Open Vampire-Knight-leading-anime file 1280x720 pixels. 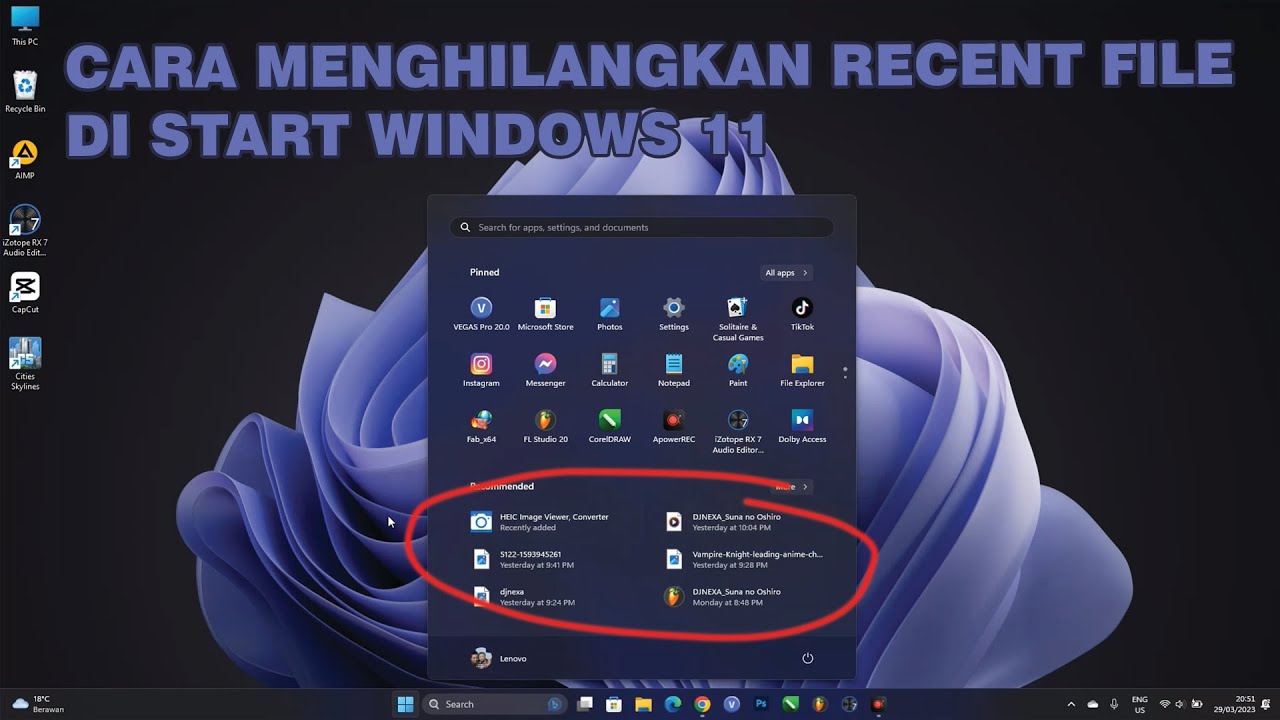click(x=746, y=559)
